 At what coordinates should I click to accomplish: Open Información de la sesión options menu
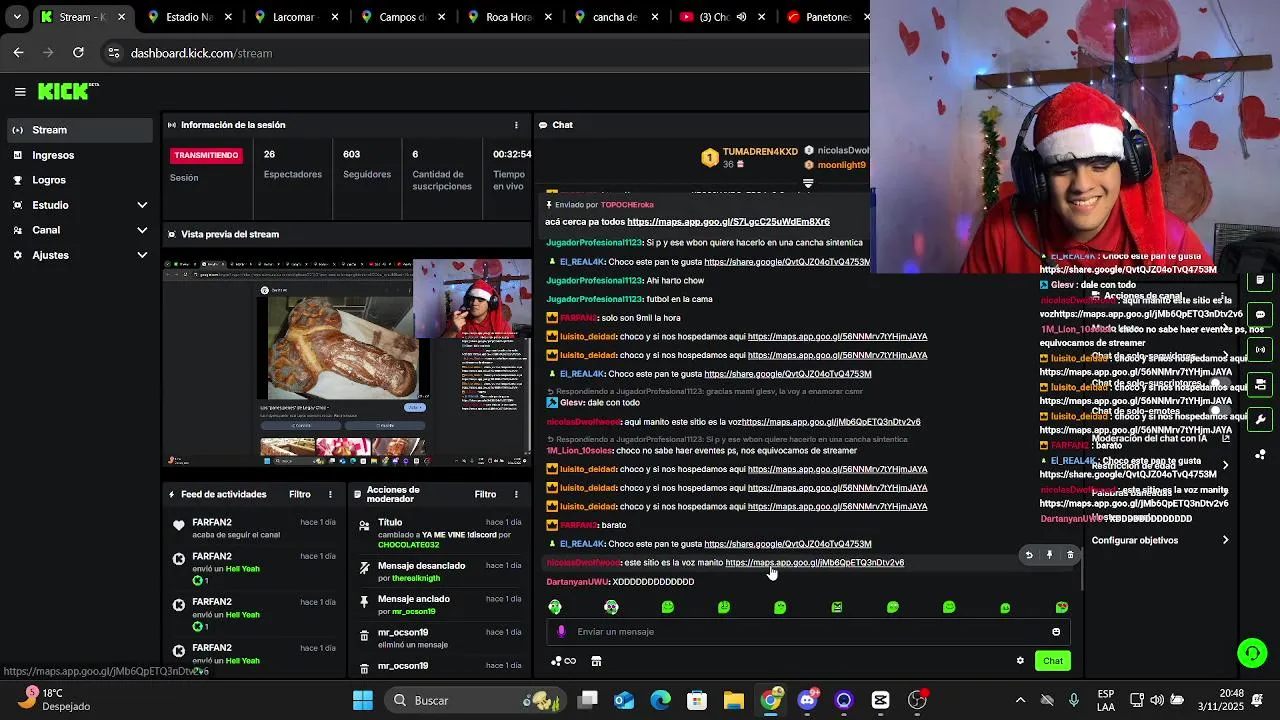(516, 125)
